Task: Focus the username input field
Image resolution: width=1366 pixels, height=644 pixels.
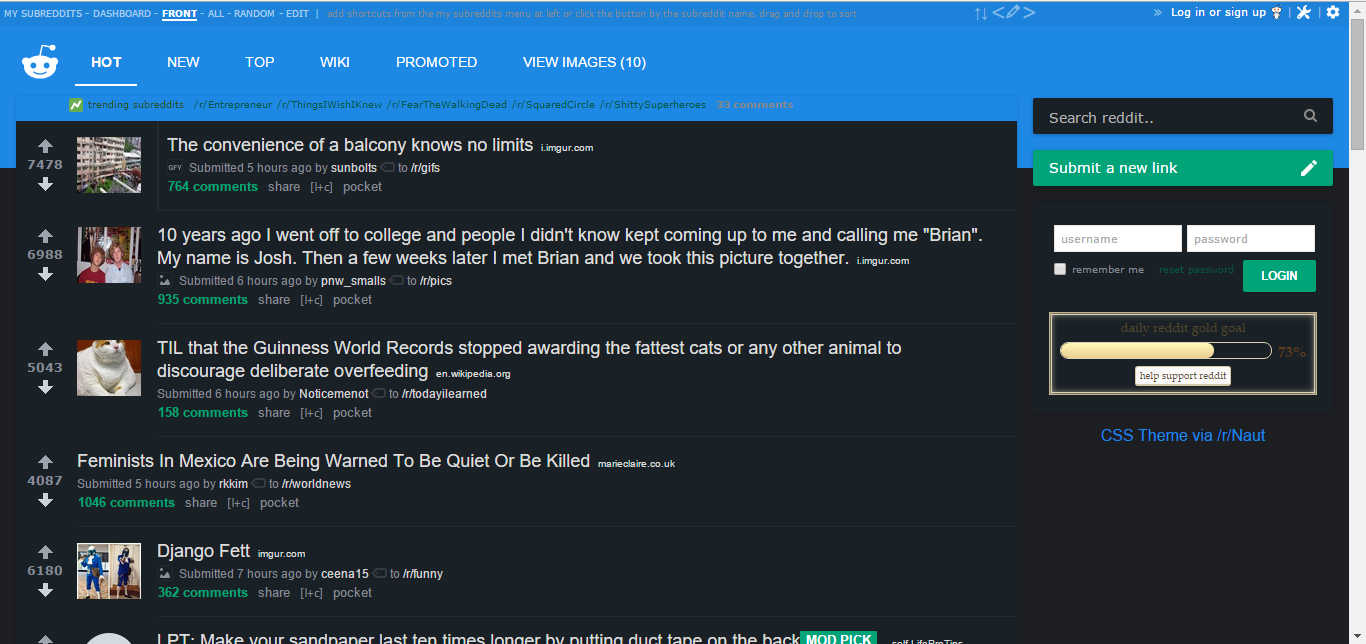Action: (1117, 239)
